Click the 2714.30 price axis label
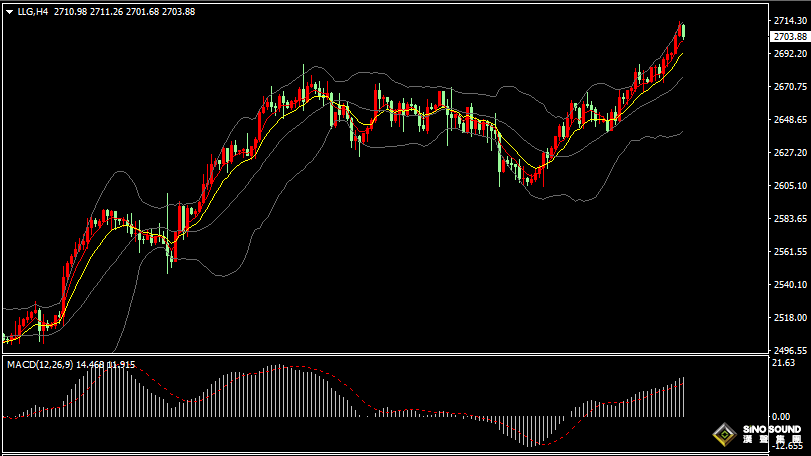The width and height of the screenshot is (811, 456). (x=789, y=21)
